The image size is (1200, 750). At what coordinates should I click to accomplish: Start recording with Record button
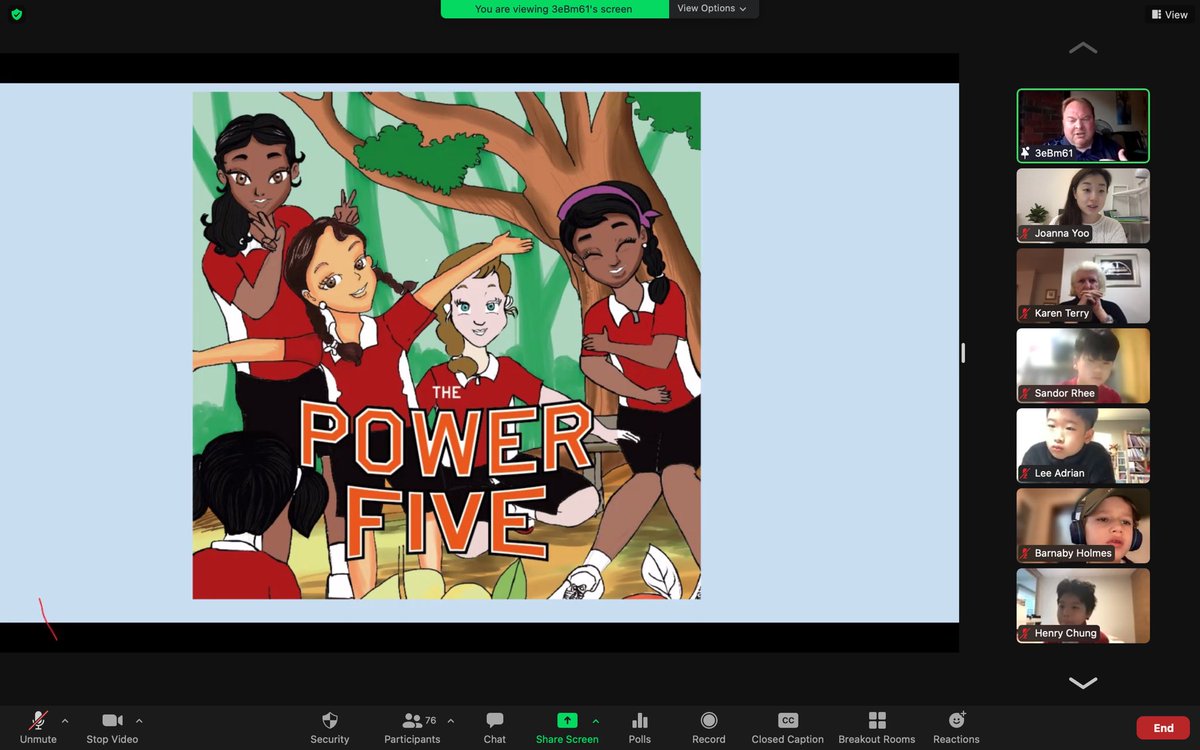[x=709, y=727]
